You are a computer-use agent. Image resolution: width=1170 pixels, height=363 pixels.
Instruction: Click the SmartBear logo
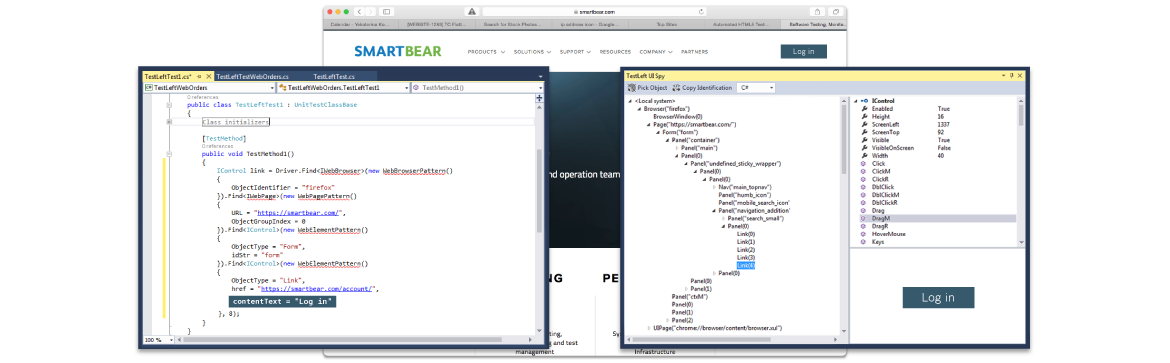pyautogui.click(x=398, y=52)
